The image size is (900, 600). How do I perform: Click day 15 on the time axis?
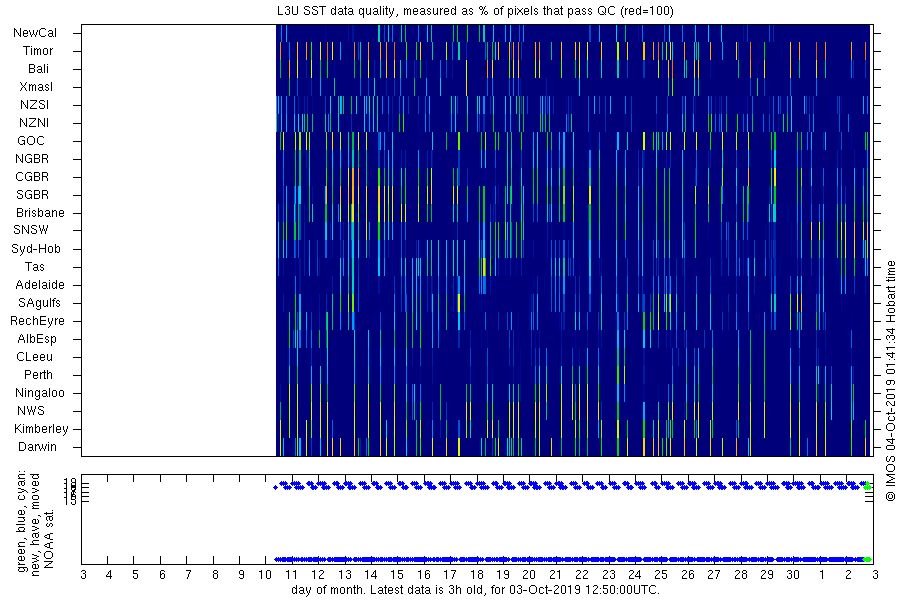tap(397, 575)
